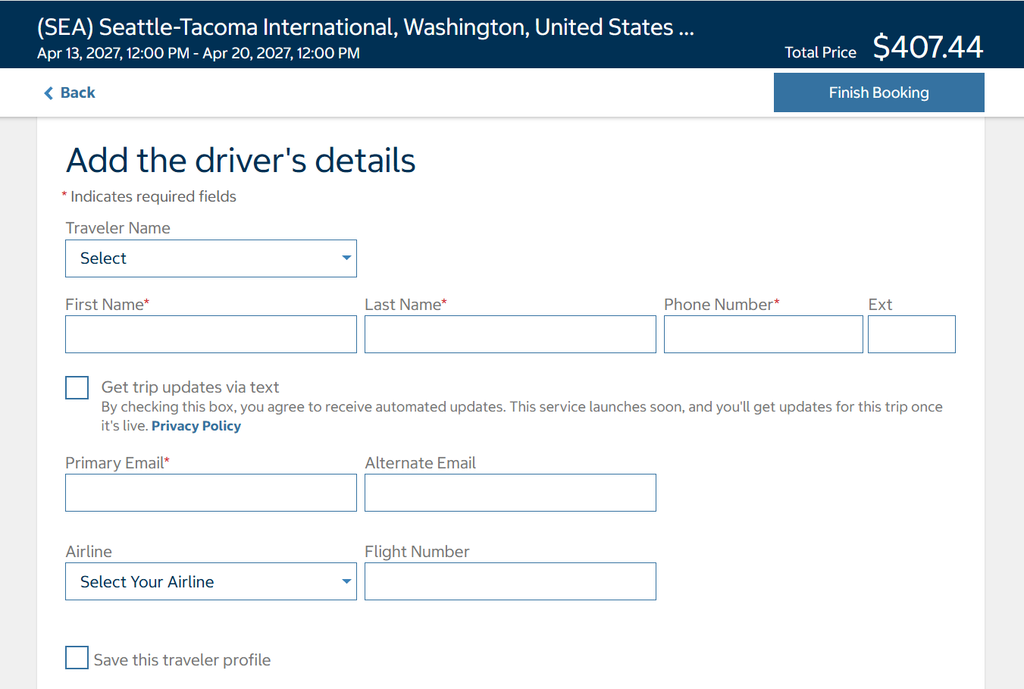
Task: Click the Total Price amount $407.44
Action: pyautogui.click(x=927, y=47)
